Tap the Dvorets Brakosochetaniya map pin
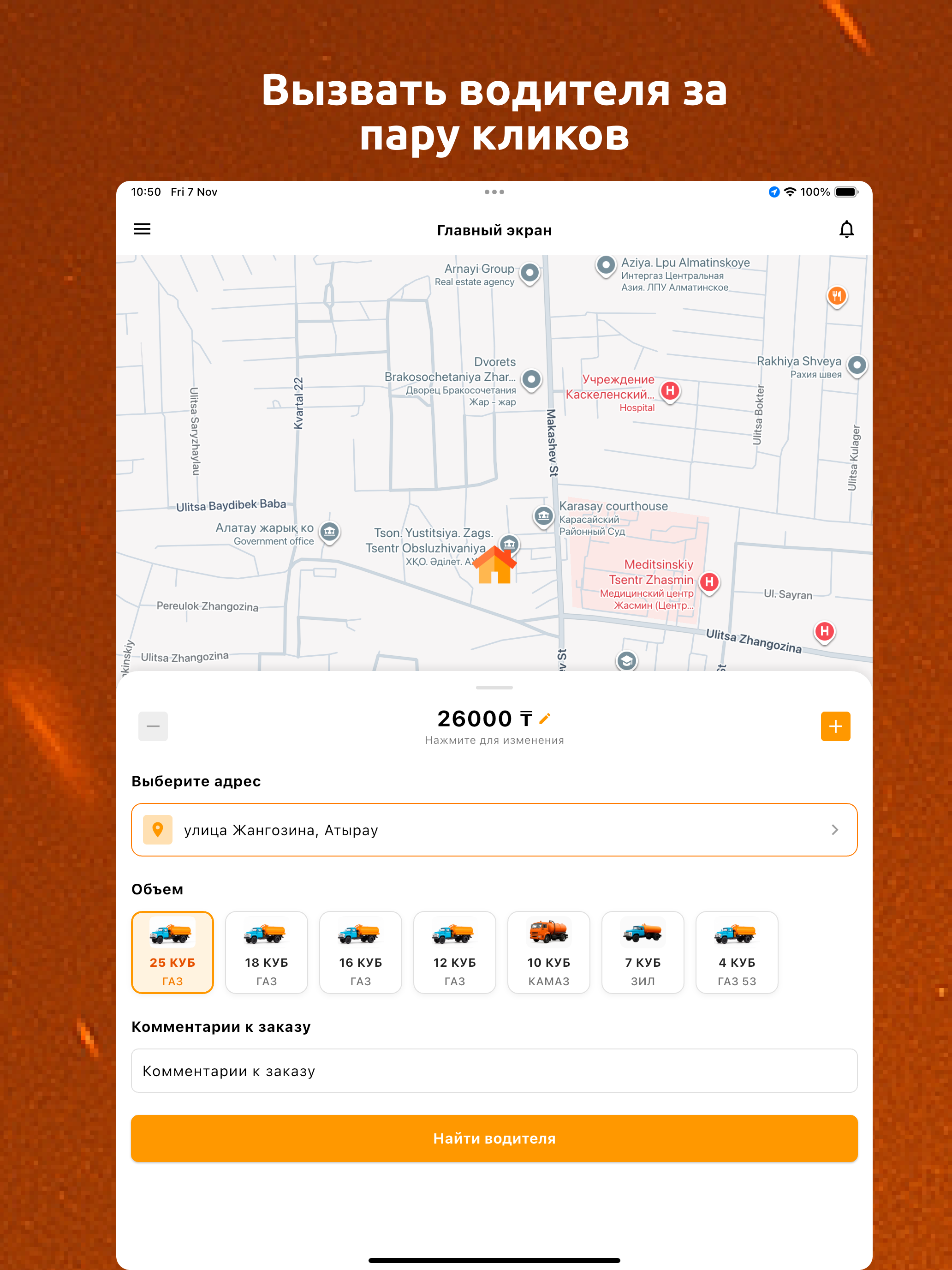 [x=531, y=380]
